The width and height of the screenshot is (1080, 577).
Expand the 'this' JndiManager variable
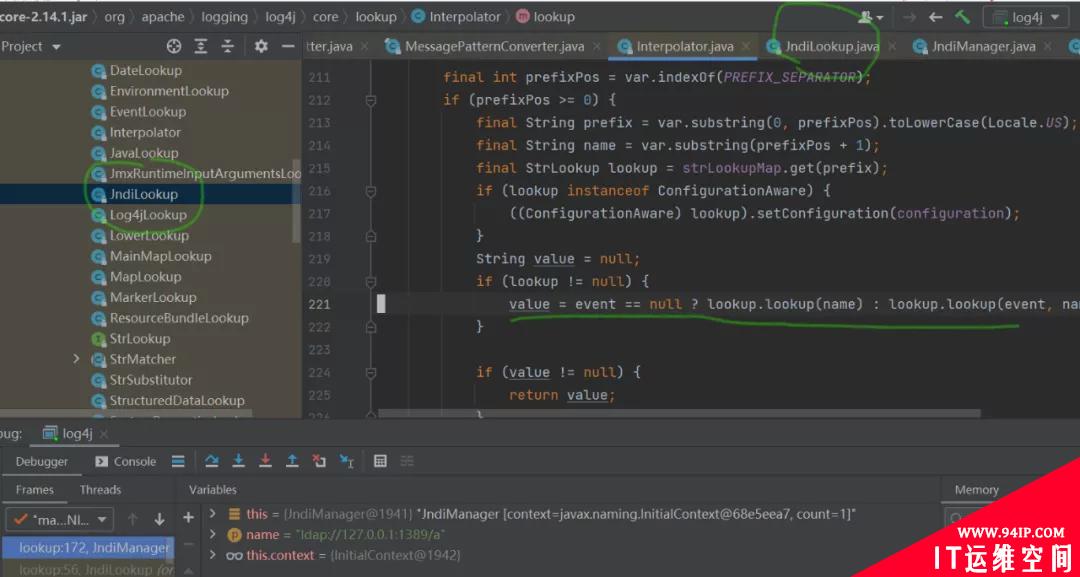(213, 514)
